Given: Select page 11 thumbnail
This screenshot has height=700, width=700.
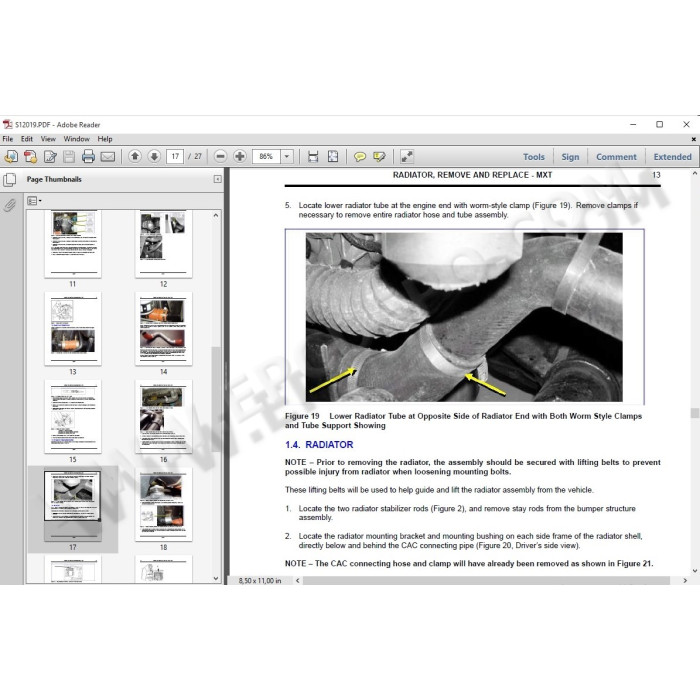Looking at the screenshot, I should click(73, 244).
